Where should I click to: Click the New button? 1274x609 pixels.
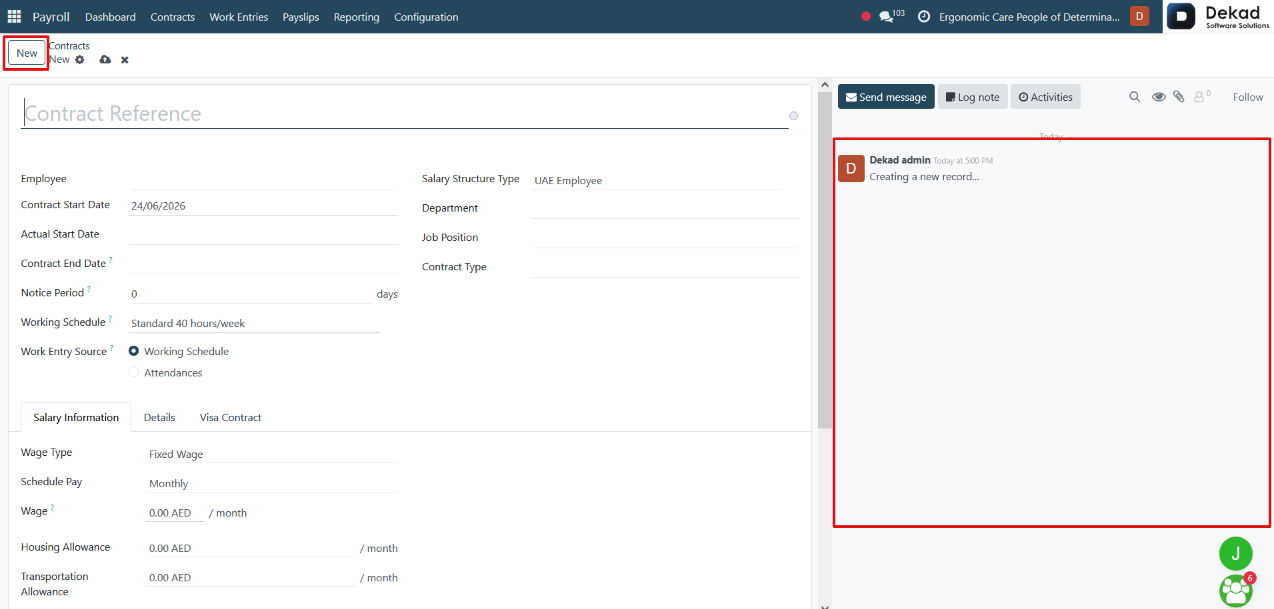click(27, 53)
